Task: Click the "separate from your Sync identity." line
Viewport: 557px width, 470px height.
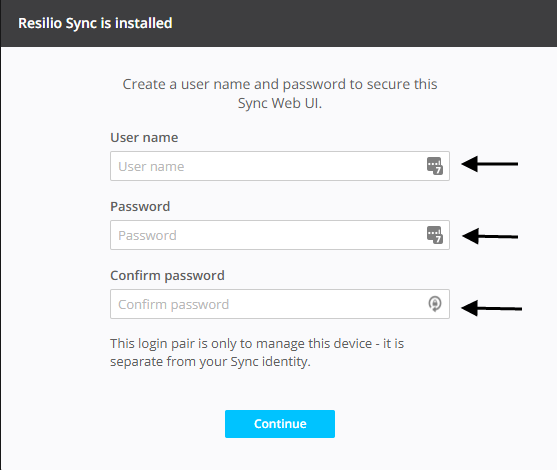Action: (210, 362)
